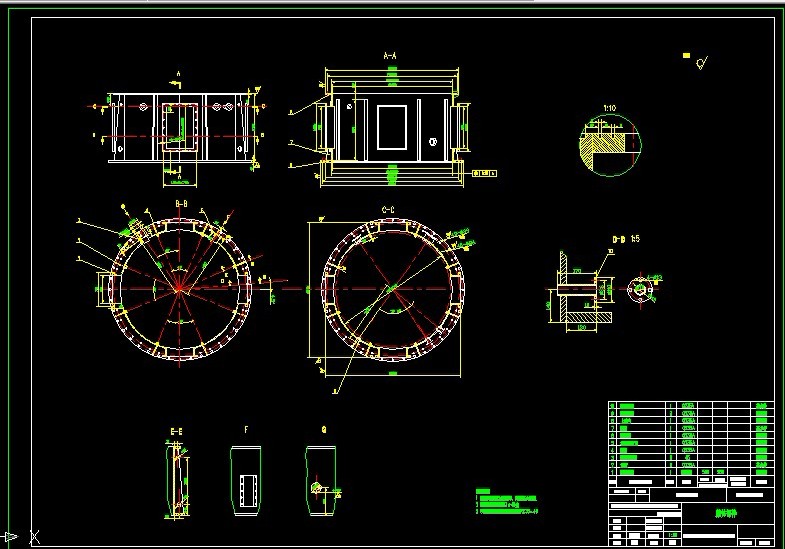Select the '45' material cell in parts list
This screenshot has width=785, height=549.
click(x=687, y=457)
